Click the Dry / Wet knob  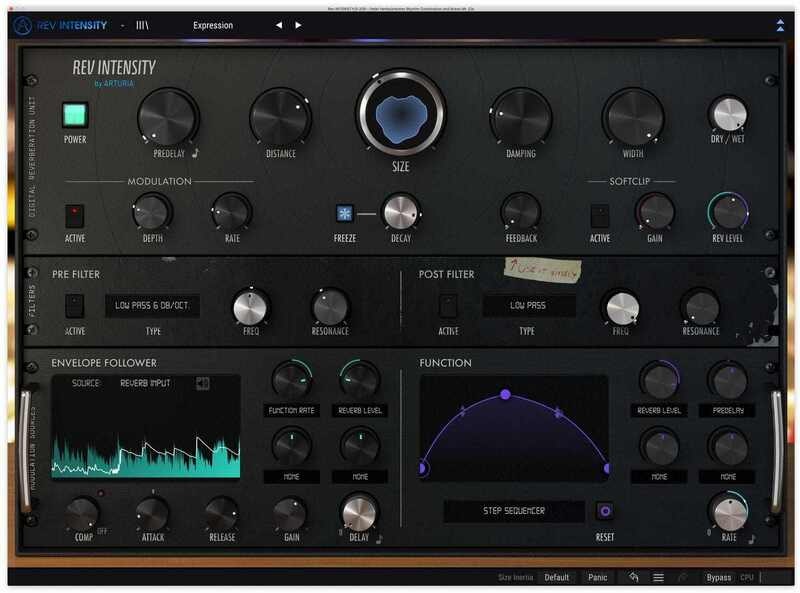pos(728,115)
